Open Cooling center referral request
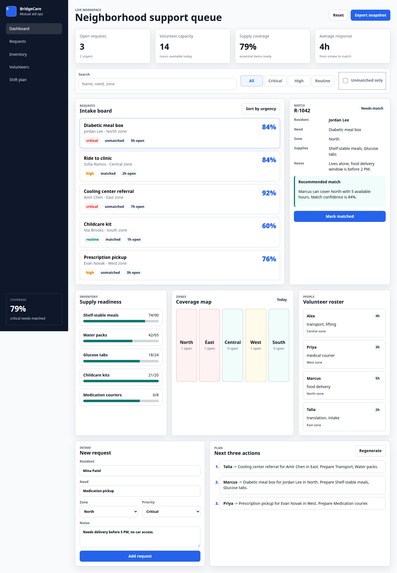Screen dimensions: 397x573 click(x=180, y=199)
